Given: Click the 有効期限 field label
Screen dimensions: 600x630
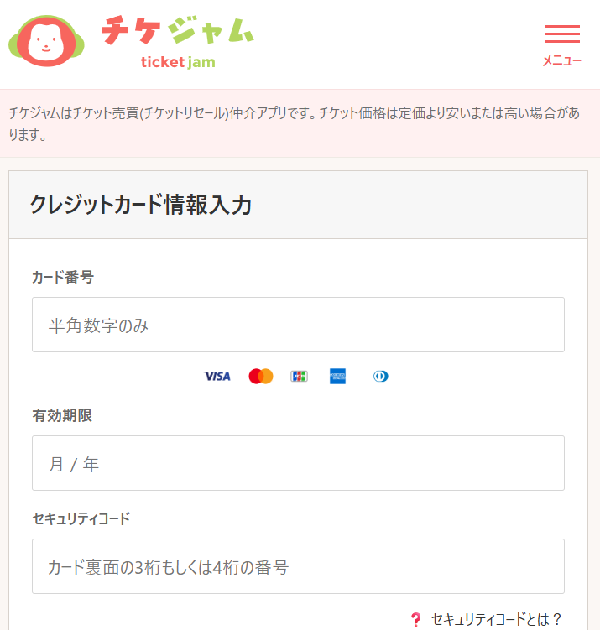Looking at the screenshot, I should pyautogui.click(x=62, y=415).
